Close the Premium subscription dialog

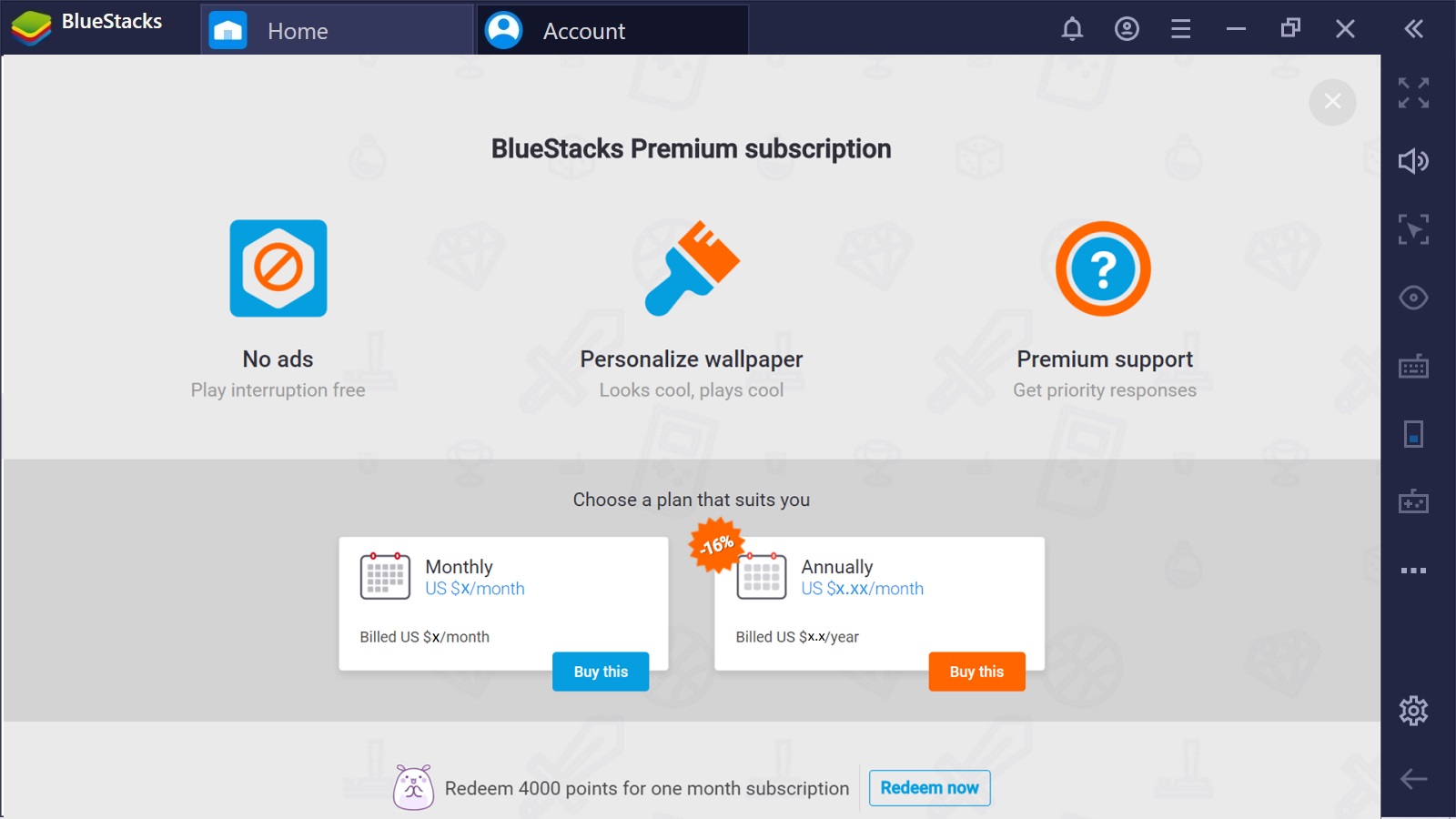1332,102
